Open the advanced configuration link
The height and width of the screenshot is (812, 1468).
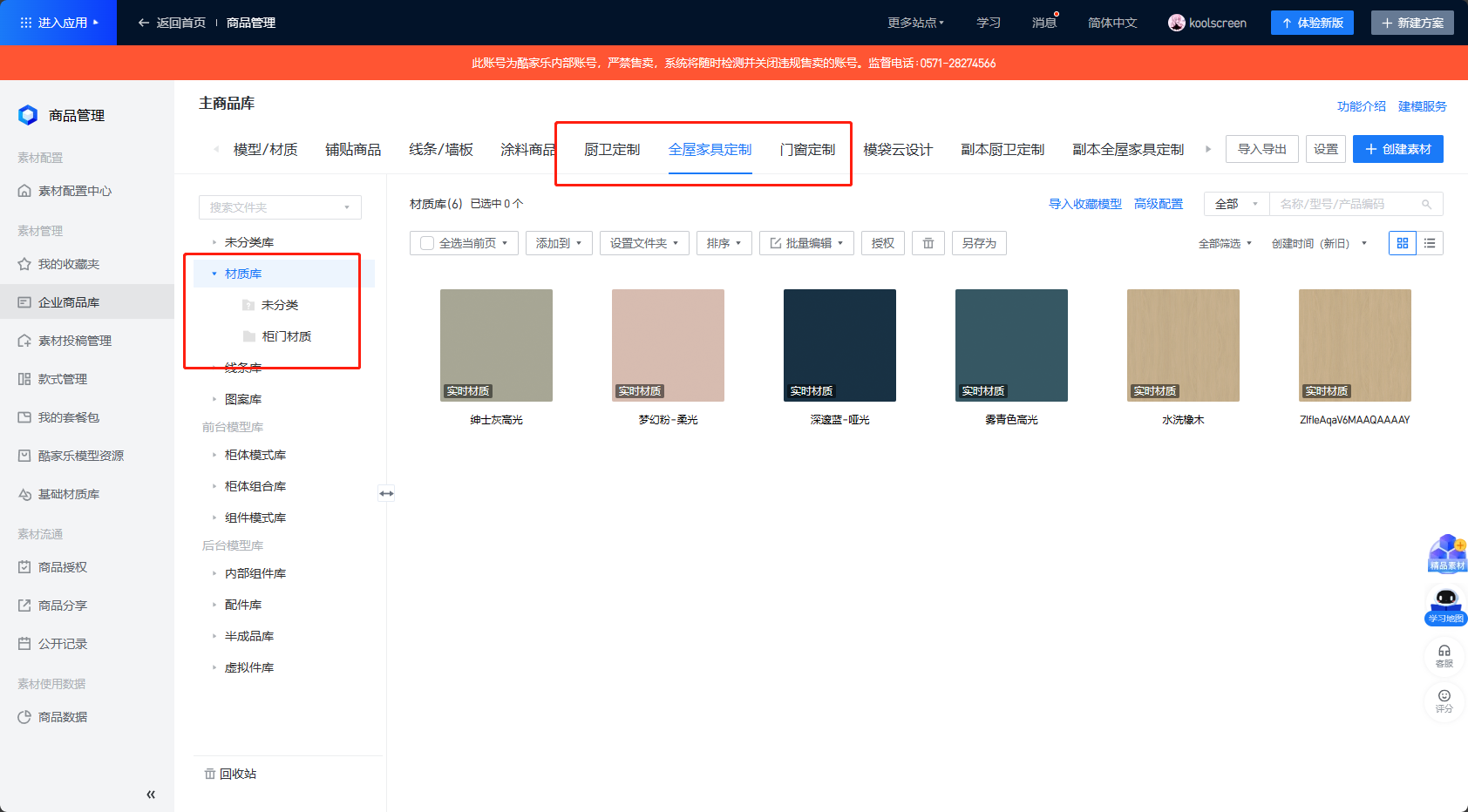[1158, 204]
